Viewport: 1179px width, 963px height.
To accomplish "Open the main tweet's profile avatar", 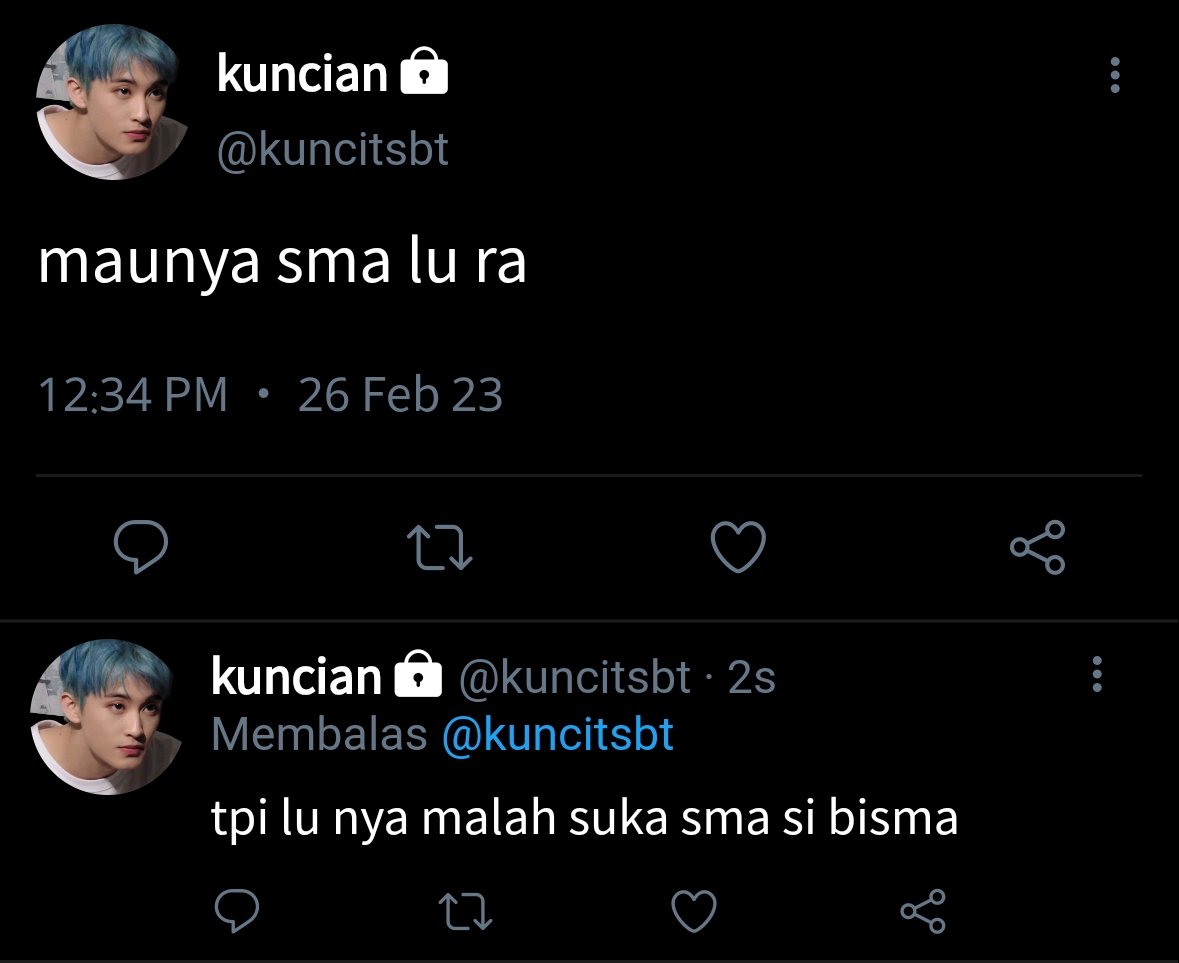I will click(112, 102).
